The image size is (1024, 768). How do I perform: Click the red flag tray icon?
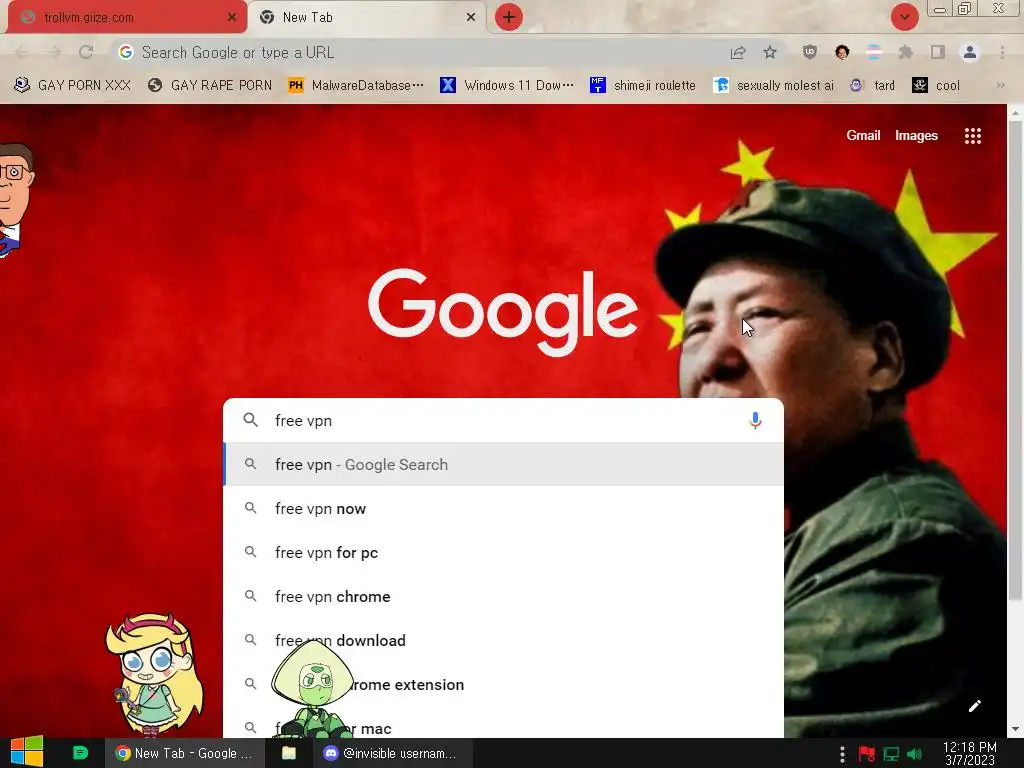coord(867,754)
